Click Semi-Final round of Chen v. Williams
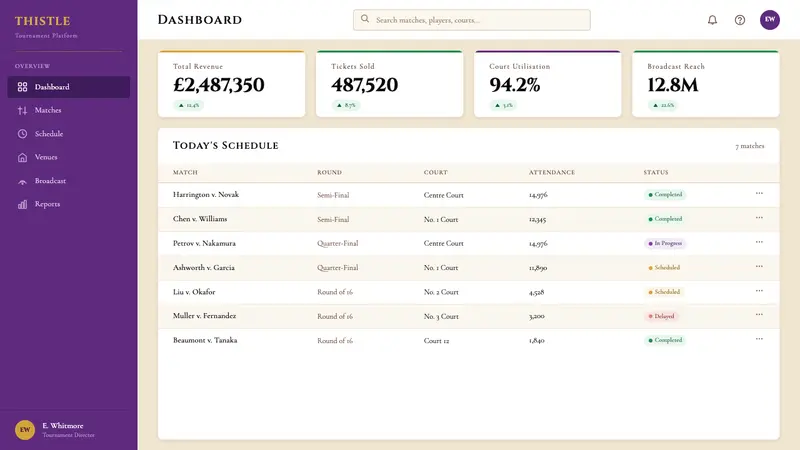Viewport: 800px width, 450px height. (333, 219)
